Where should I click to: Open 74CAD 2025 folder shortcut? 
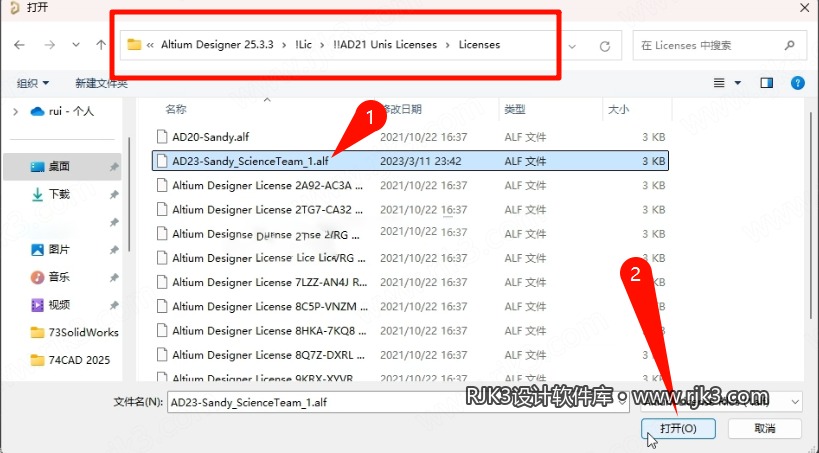(x=71, y=360)
